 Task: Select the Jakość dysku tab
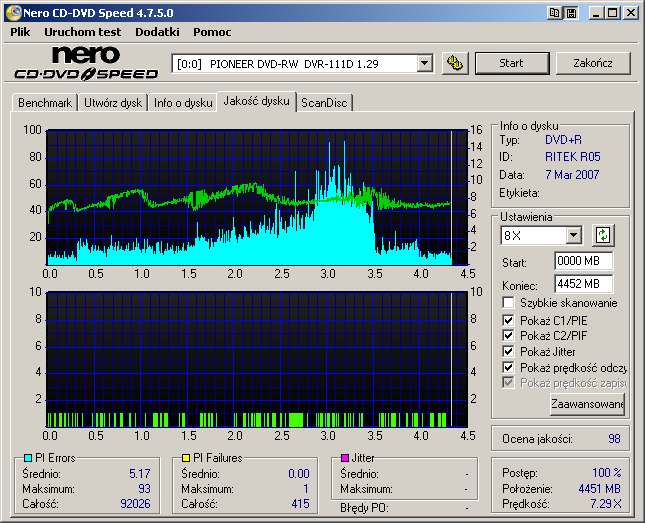click(256, 101)
